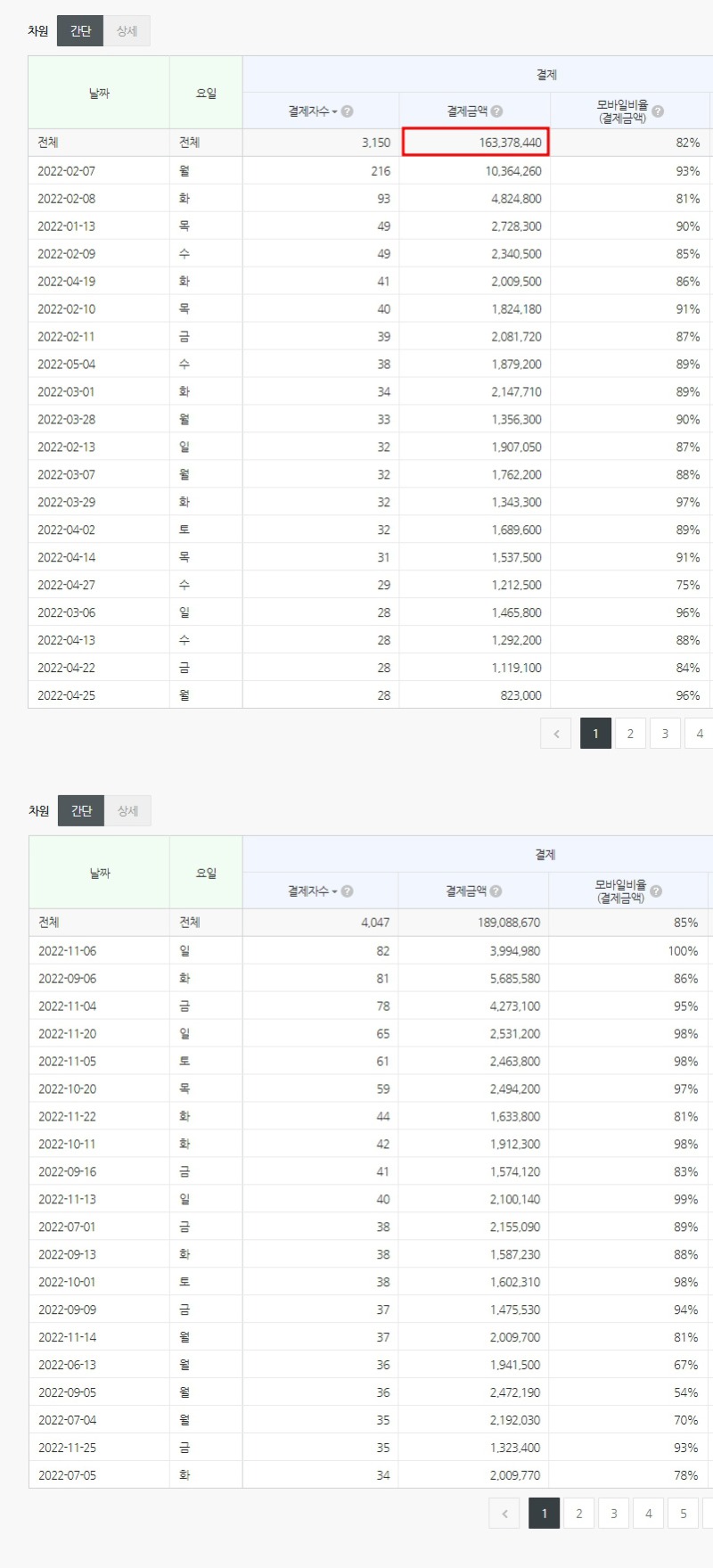Select the 2022-11-06 date row
Viewport: 713px width, 1568px height.
[x=68, y=951]
